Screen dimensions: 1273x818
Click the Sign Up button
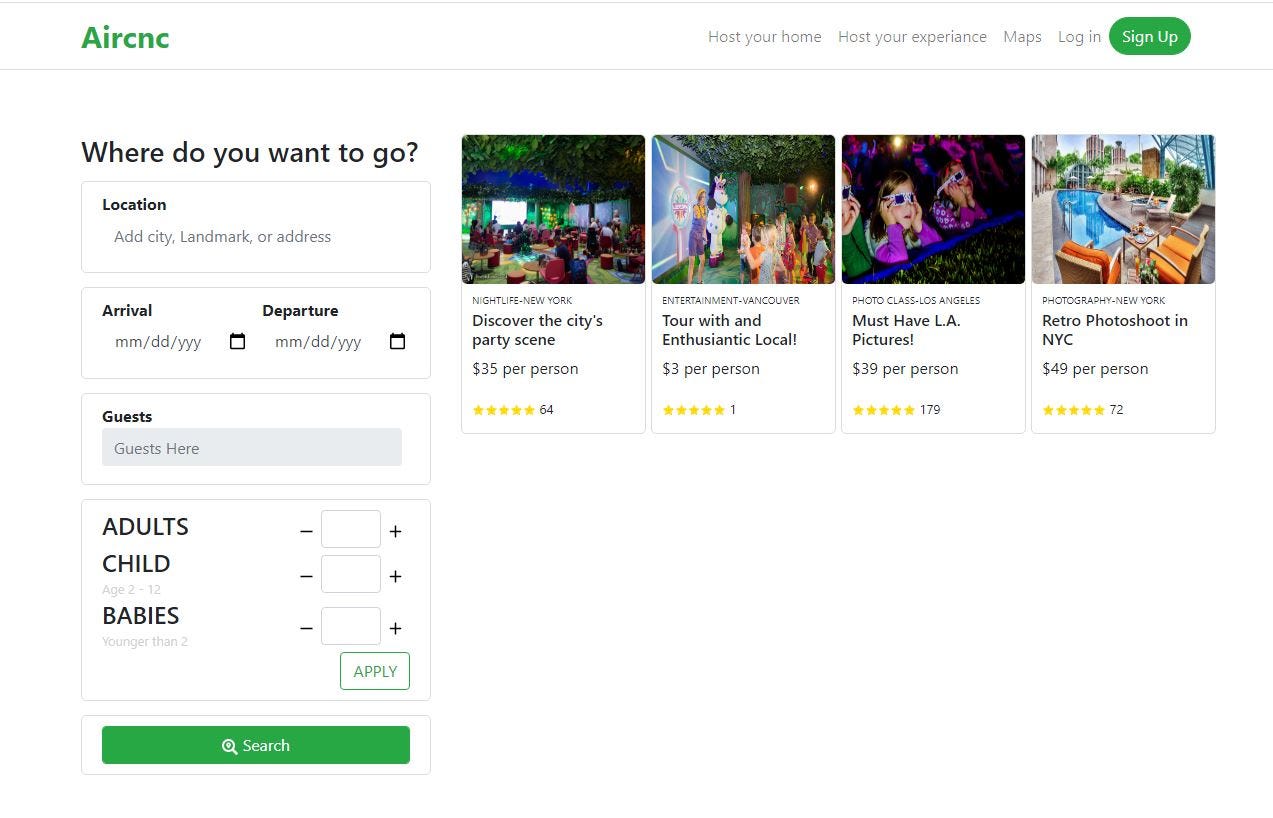(1149, 36)
